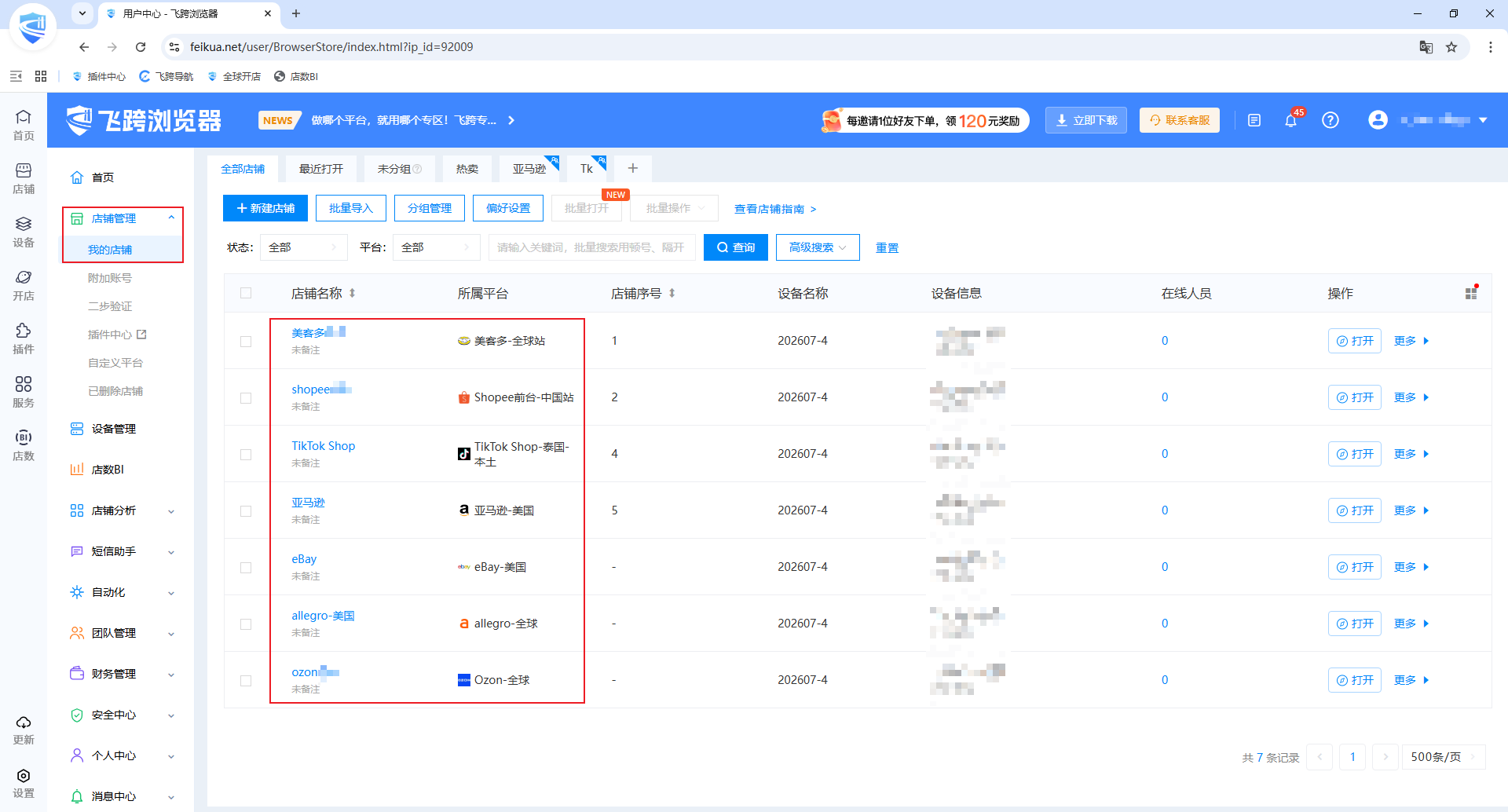Screen dimensions: 1508x812
Task: Check the box for the allegro-美国 row
Action: (246, 624)
